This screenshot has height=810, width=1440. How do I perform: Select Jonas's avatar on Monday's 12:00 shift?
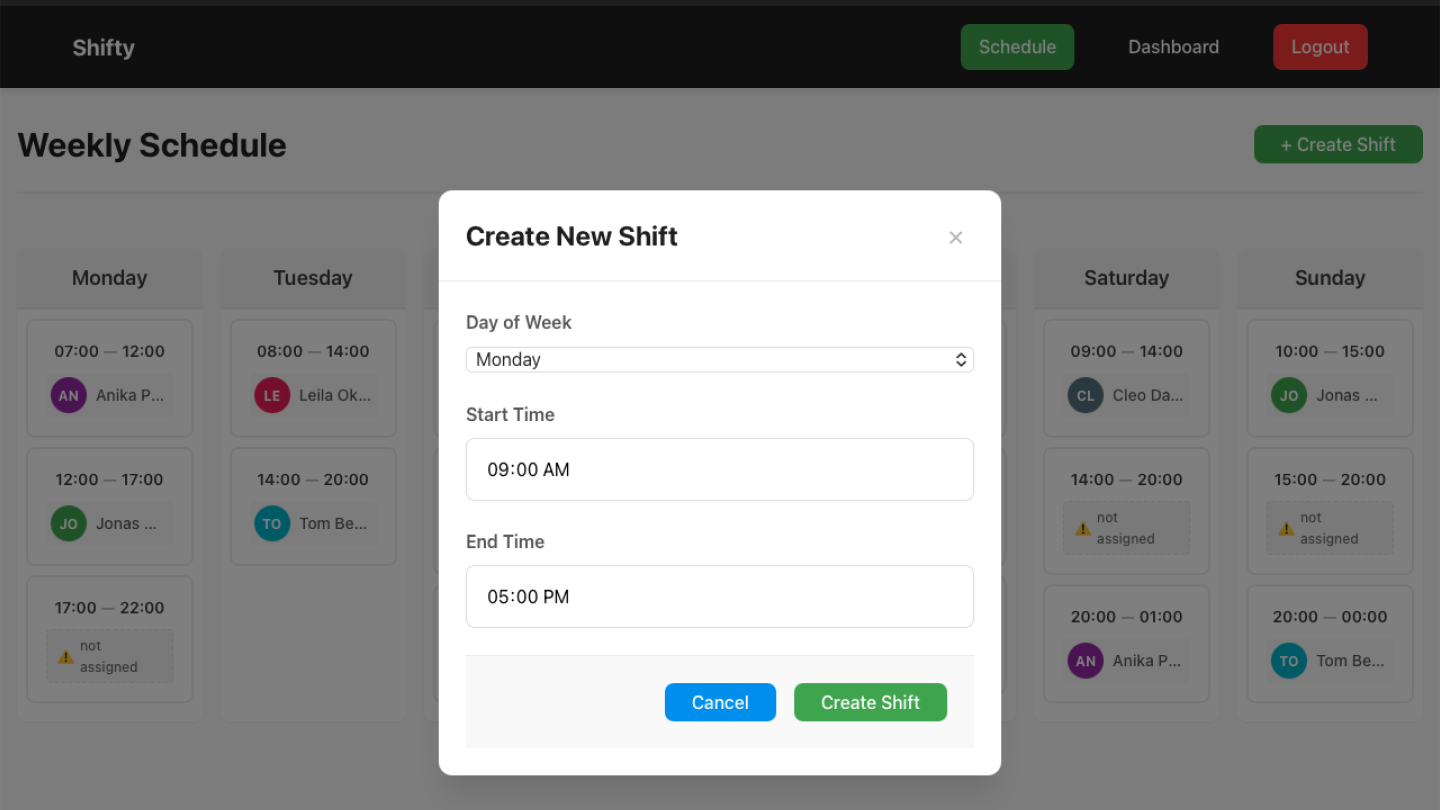(68, 523)
